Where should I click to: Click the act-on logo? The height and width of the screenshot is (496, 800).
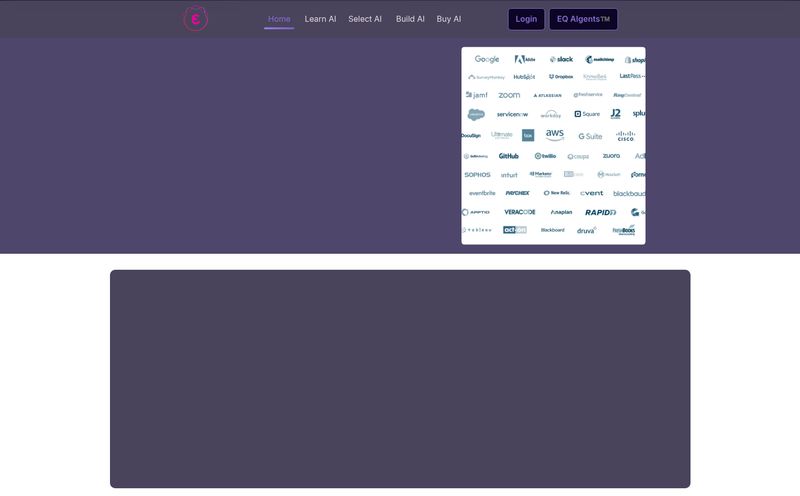(515, 230)
